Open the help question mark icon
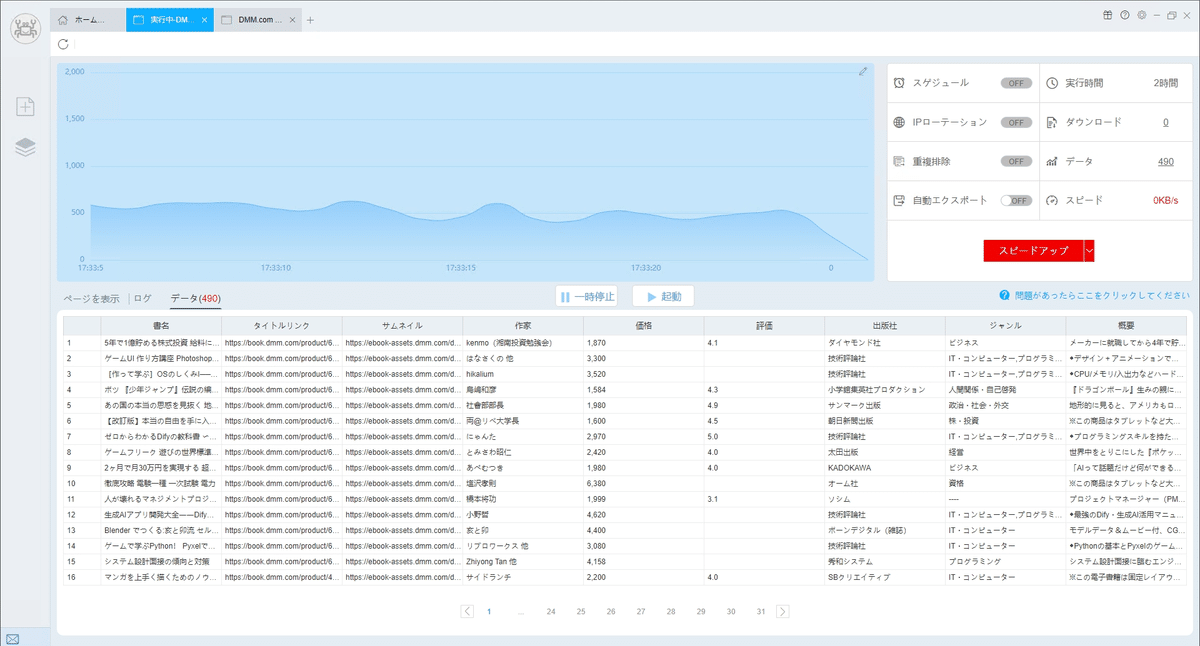This screenshot has width=1200, height=646. pyautogui.click(x=1125, y=15)
